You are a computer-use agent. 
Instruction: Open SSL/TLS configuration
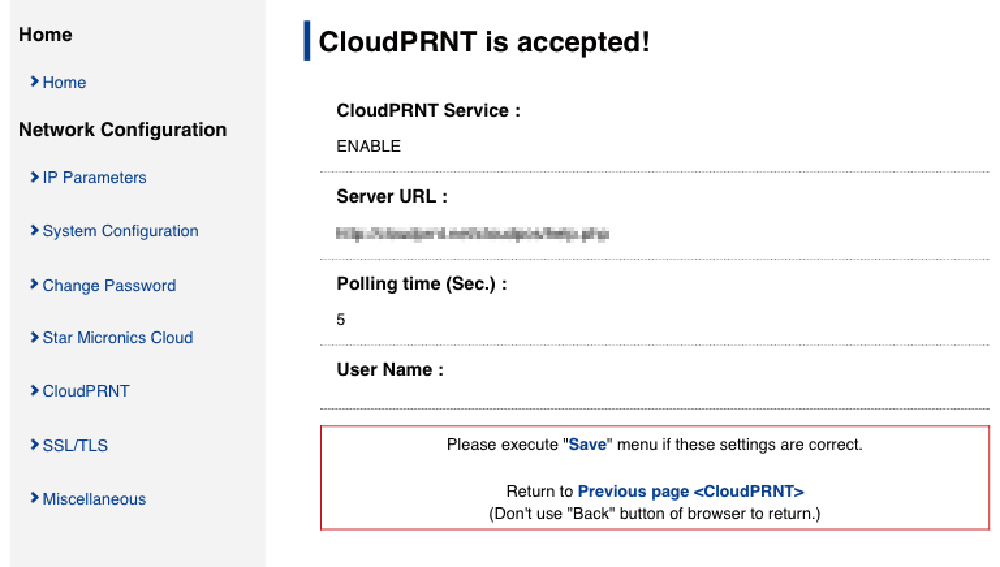pos(75,445)
